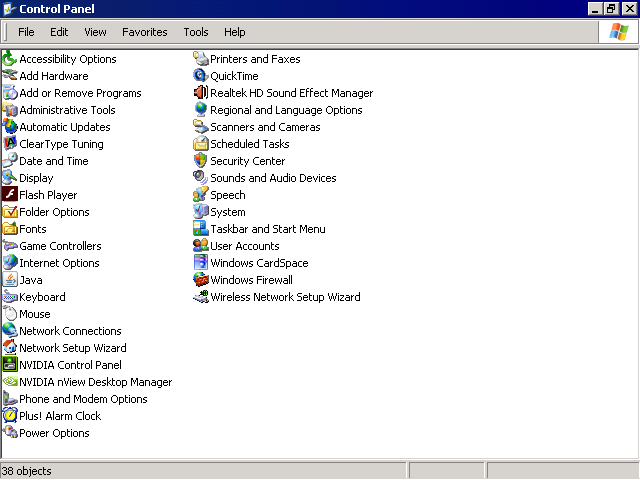Open the Printers and Faxes icon
This screenshot has height=480, width=640.
[x=200, y=59]
